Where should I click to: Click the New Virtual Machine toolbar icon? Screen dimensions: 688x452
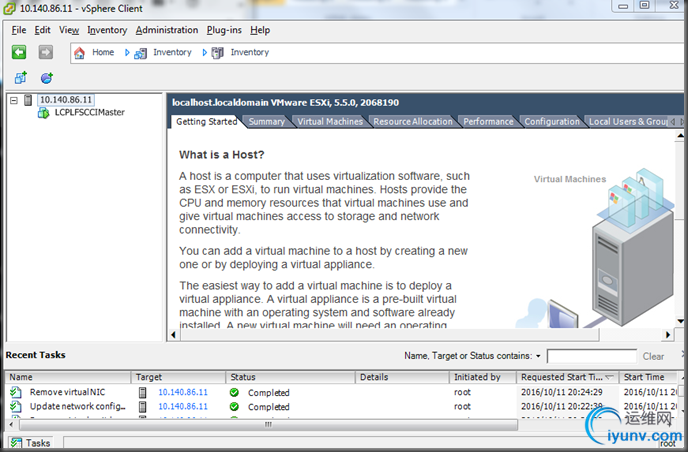[x=21, y=78]
